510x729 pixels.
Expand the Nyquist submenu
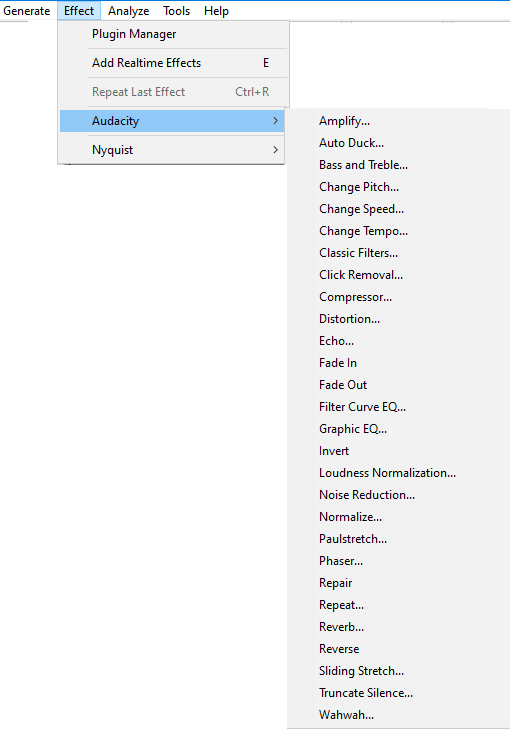point(172,150)
